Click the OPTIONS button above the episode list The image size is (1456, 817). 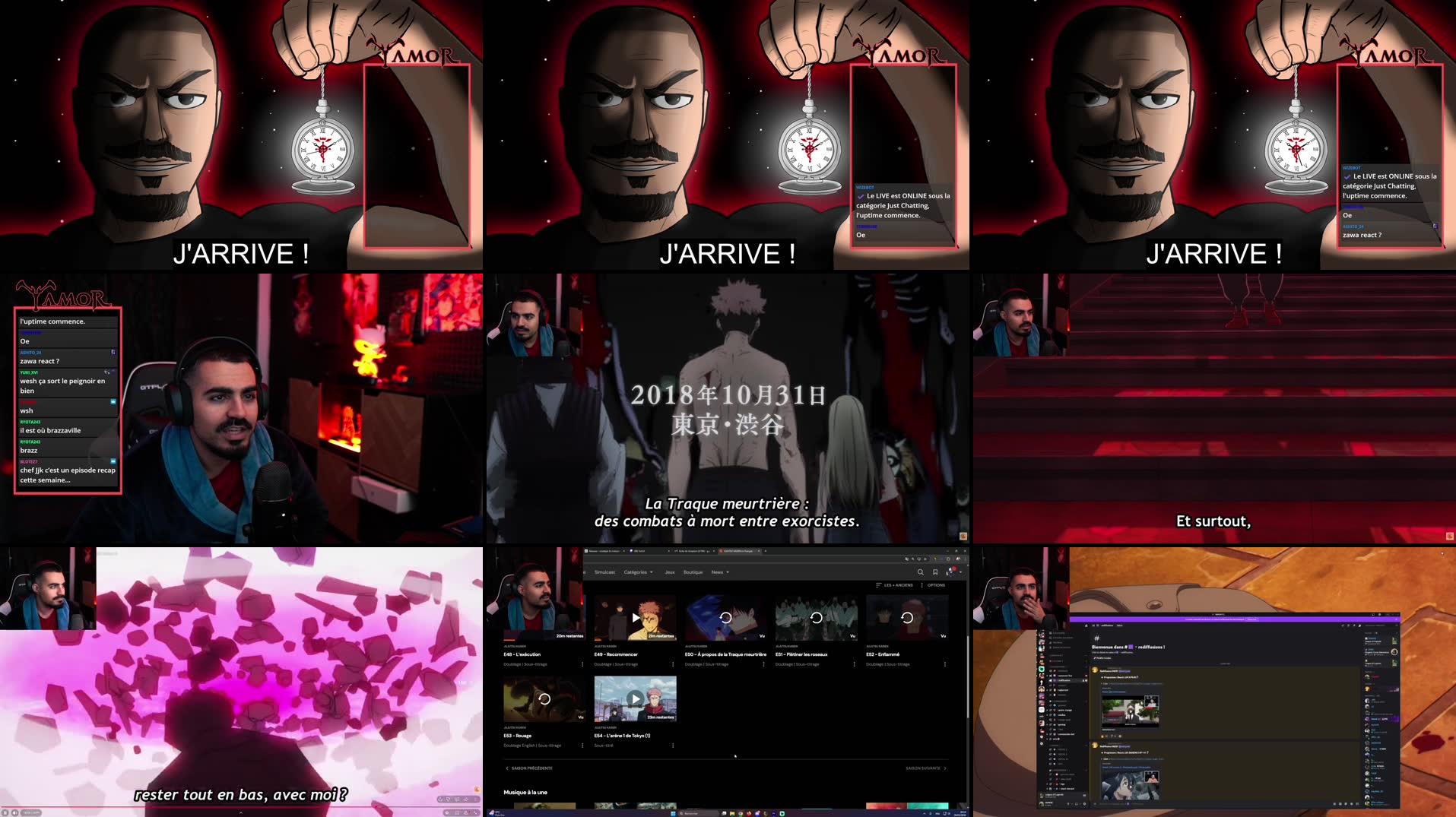[936, 585]
